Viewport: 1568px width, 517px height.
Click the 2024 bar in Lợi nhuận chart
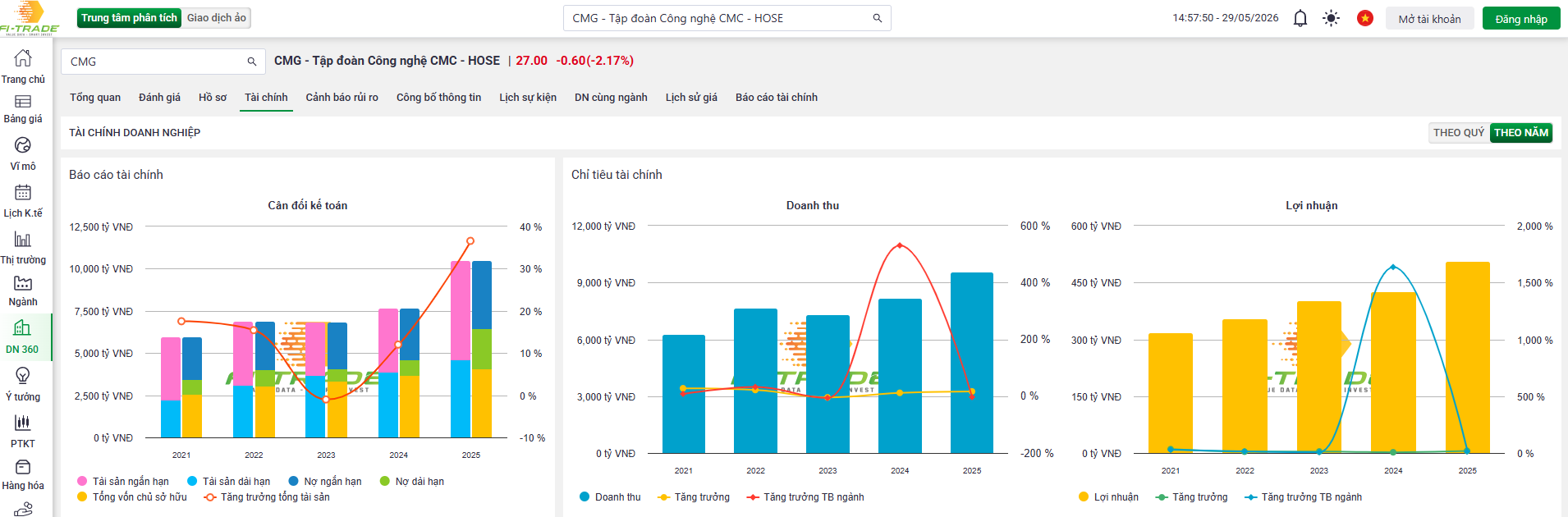click(x=1393, y=373)
